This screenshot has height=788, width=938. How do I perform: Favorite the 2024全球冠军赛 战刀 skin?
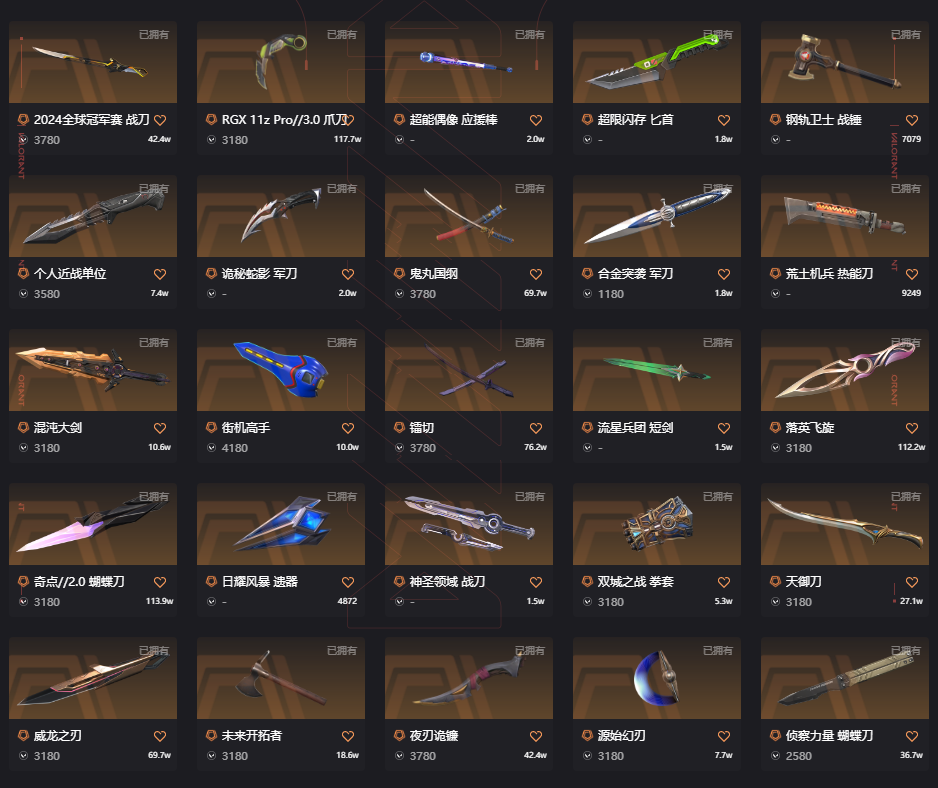click(160, 120)
